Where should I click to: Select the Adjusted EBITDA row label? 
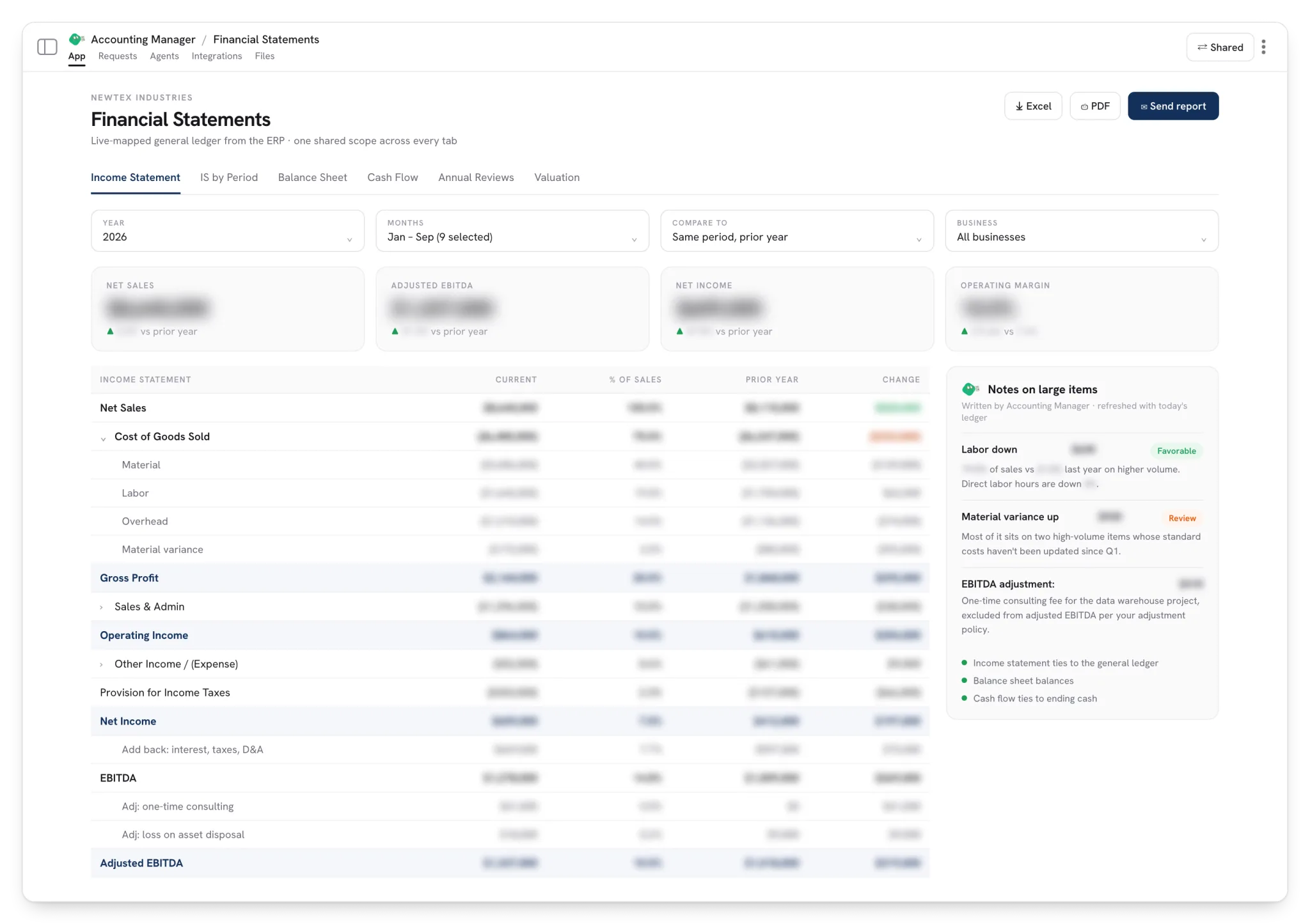(x=141, y=863)
